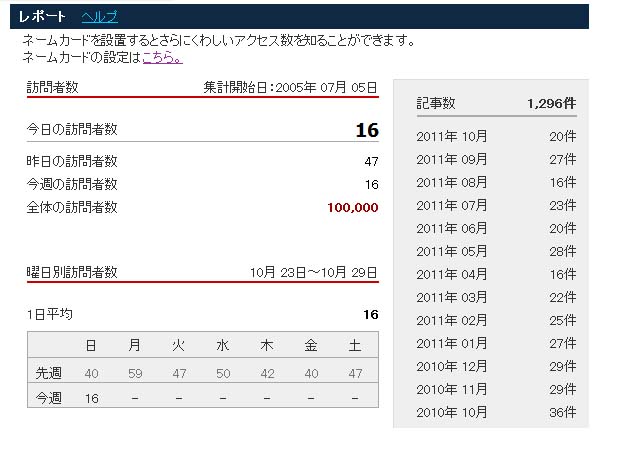Click the 金 column header
638x472 pixels.
[x=311, y=345]
